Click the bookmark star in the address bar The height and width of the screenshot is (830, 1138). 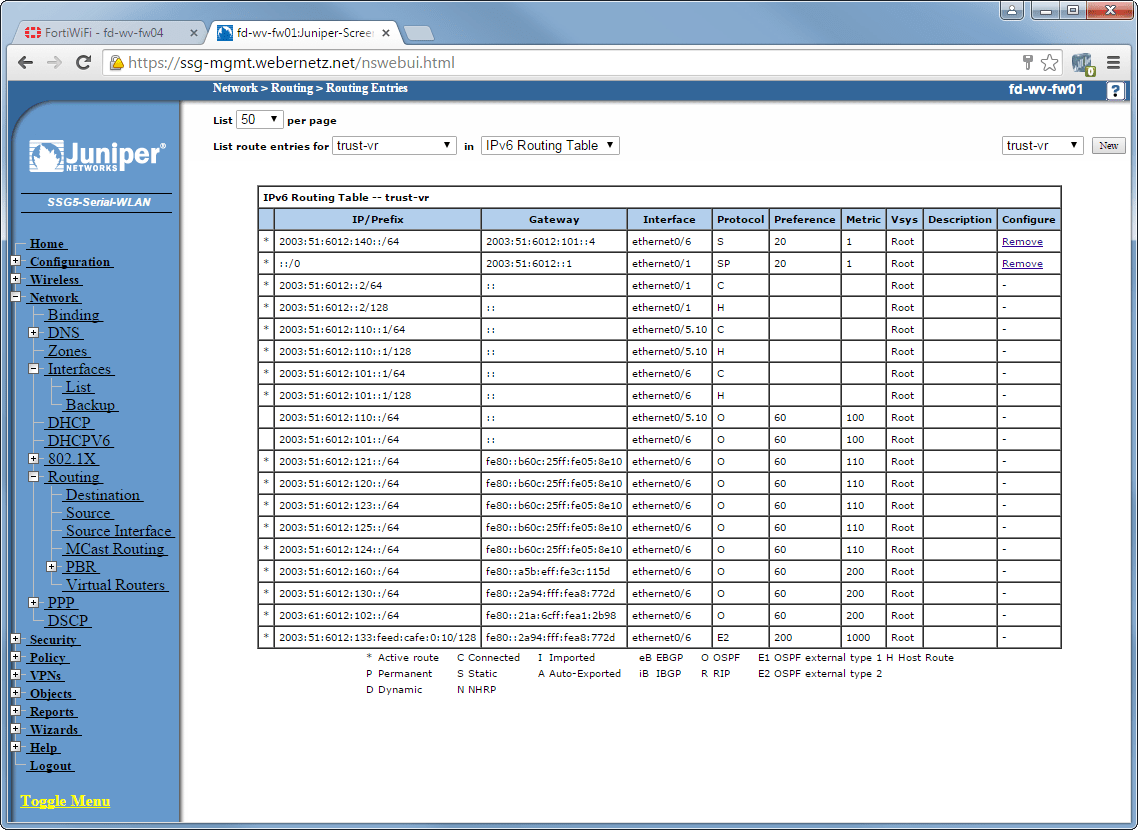(x=1050, y=62)
